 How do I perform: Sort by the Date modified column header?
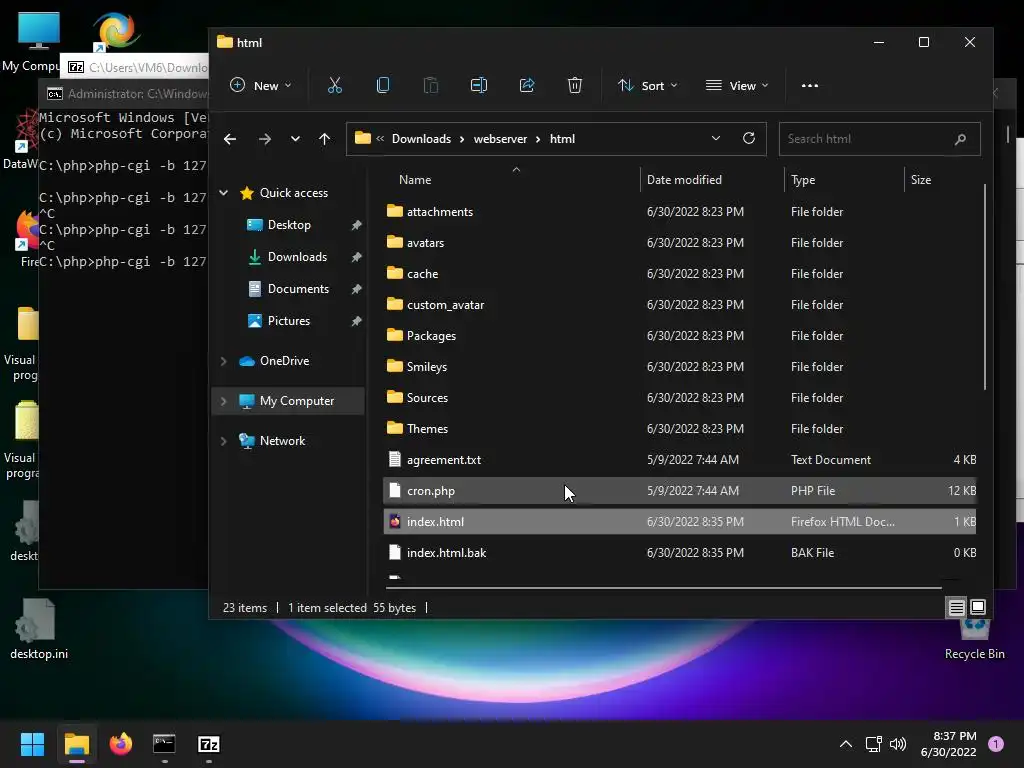pos(712,180)
